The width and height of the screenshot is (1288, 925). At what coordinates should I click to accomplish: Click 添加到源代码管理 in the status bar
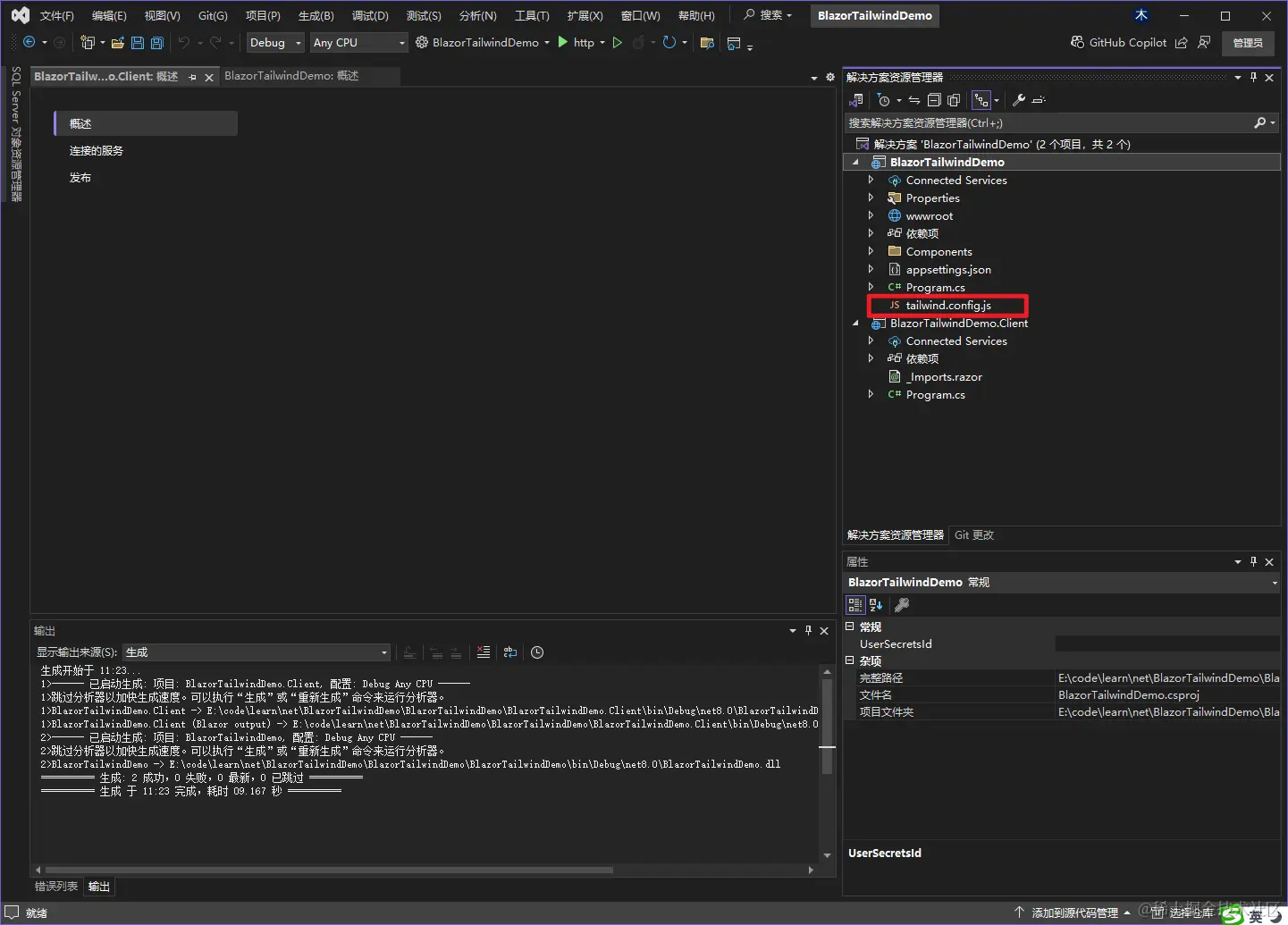point(1073,912)
